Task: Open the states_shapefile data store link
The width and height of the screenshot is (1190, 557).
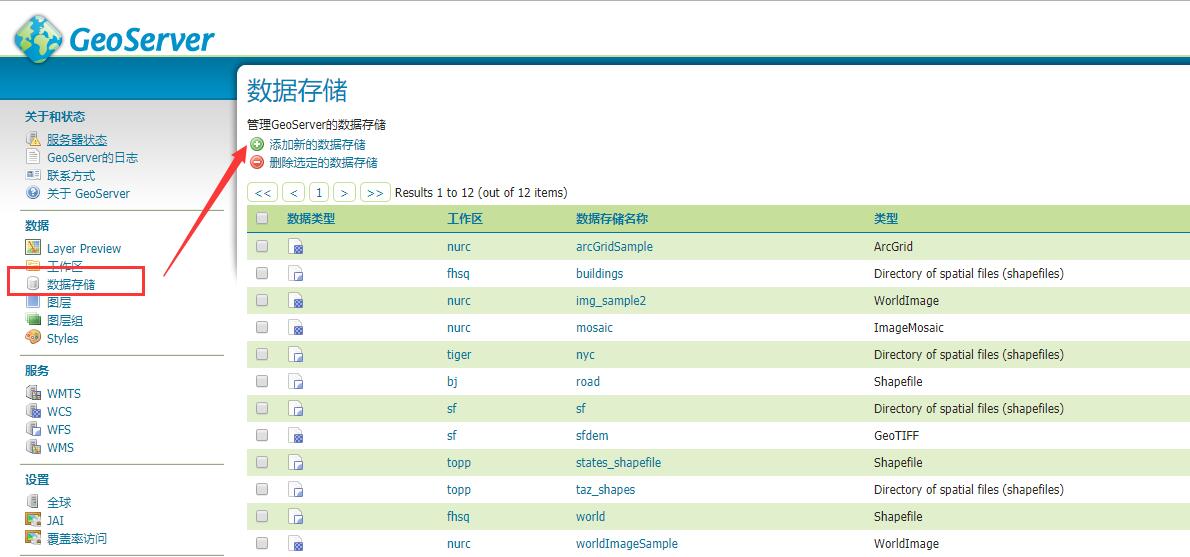Action: (619, 463)
